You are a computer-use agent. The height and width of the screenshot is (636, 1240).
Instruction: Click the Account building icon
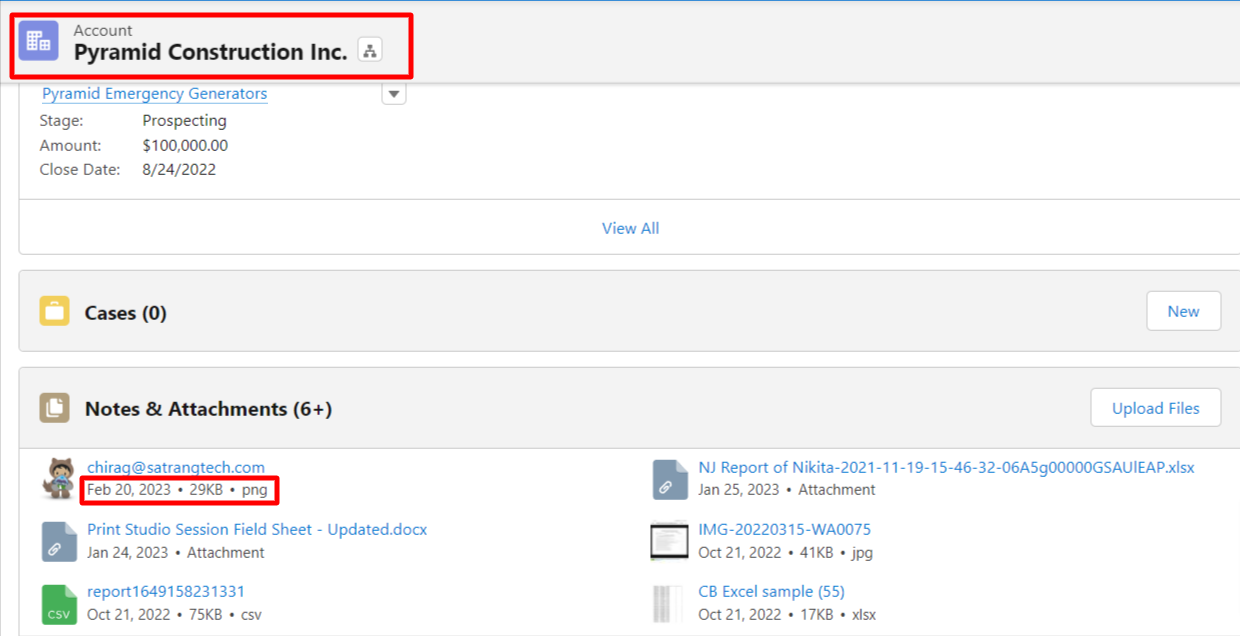pos(39,41)
